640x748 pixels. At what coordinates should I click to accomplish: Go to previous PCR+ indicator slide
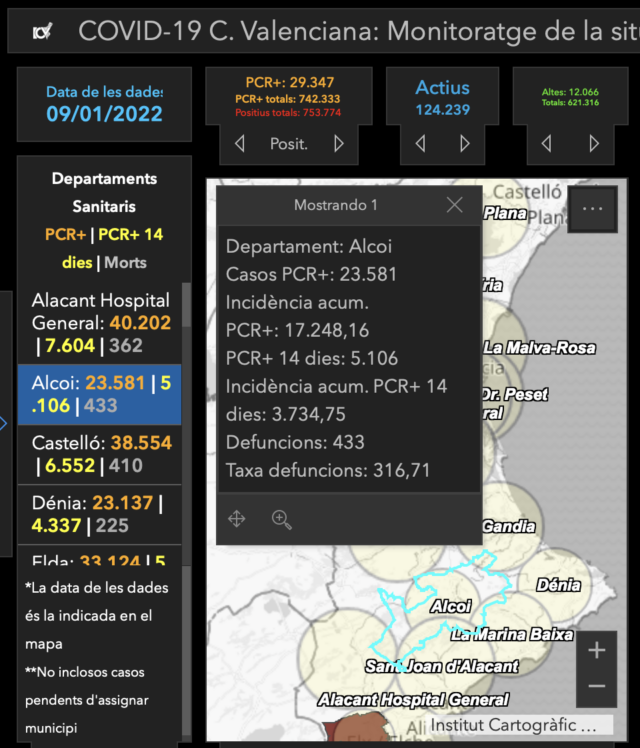tap(240, 144)
